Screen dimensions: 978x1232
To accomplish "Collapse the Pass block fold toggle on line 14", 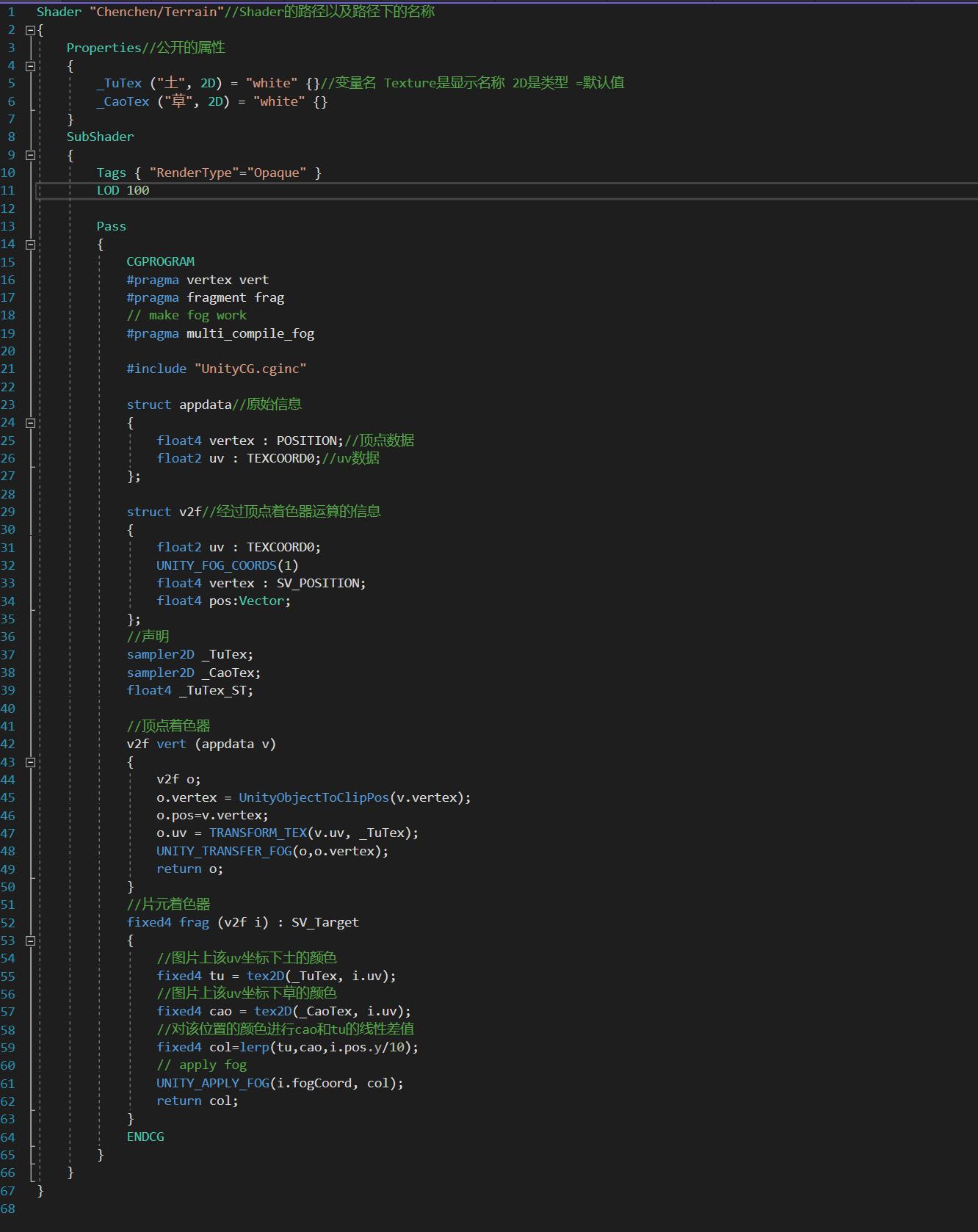I will [x=30, y=244].
